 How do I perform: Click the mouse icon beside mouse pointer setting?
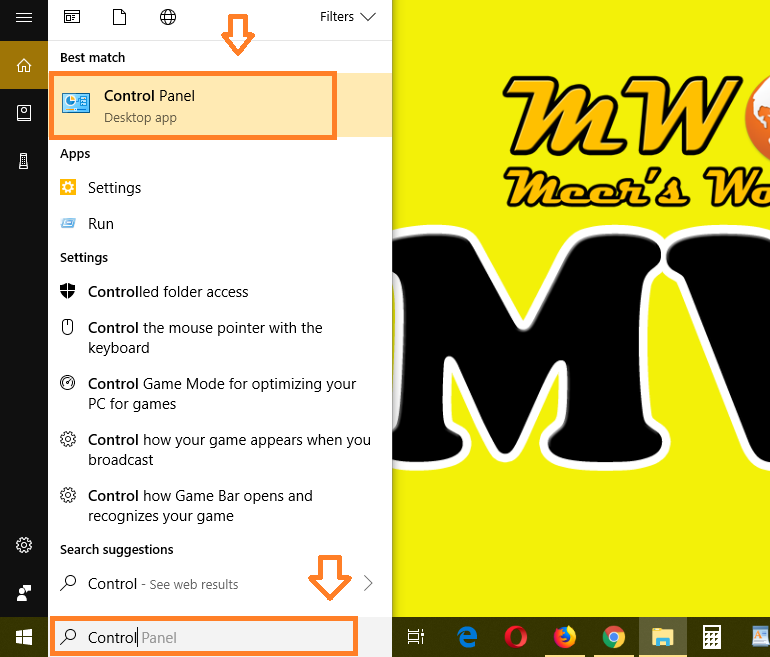point(67,327)
